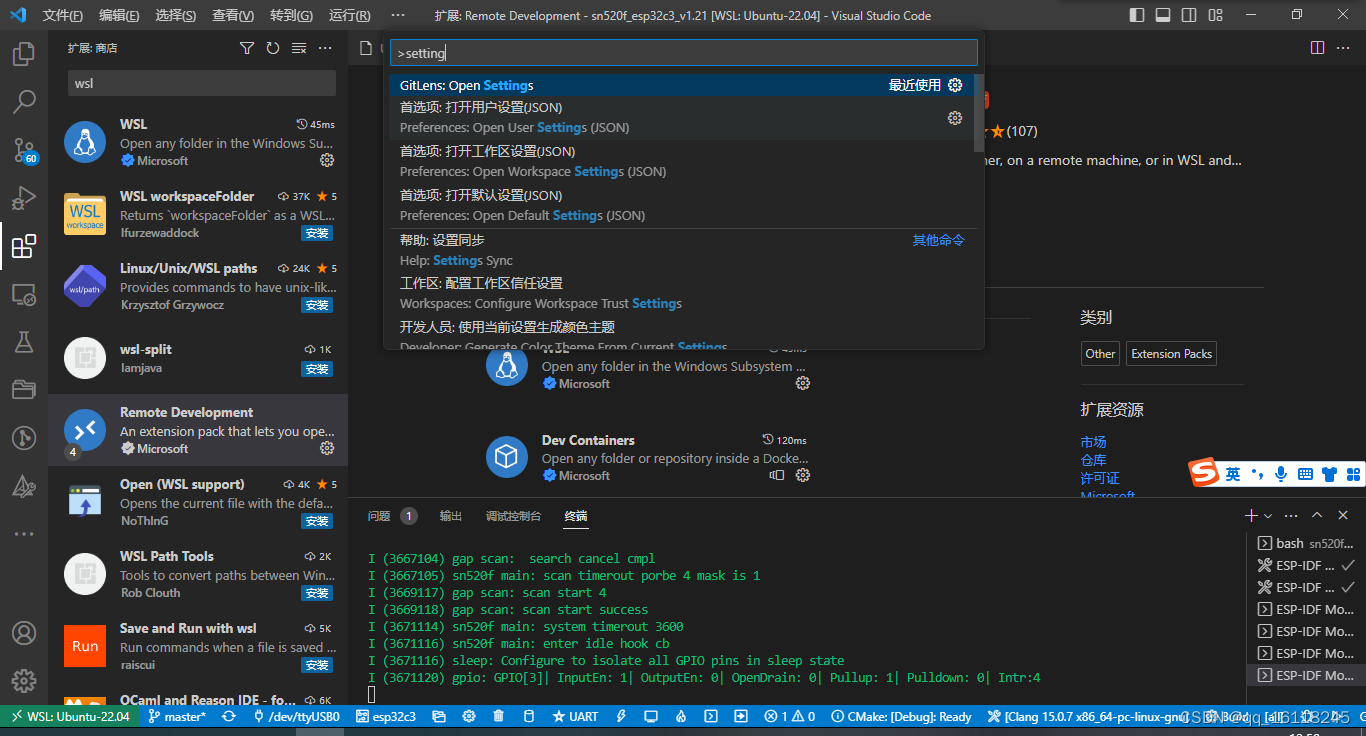Select UART flash method in status bar
The height and width of the screenshot is (736, 1366).
(x=575, y=716)
